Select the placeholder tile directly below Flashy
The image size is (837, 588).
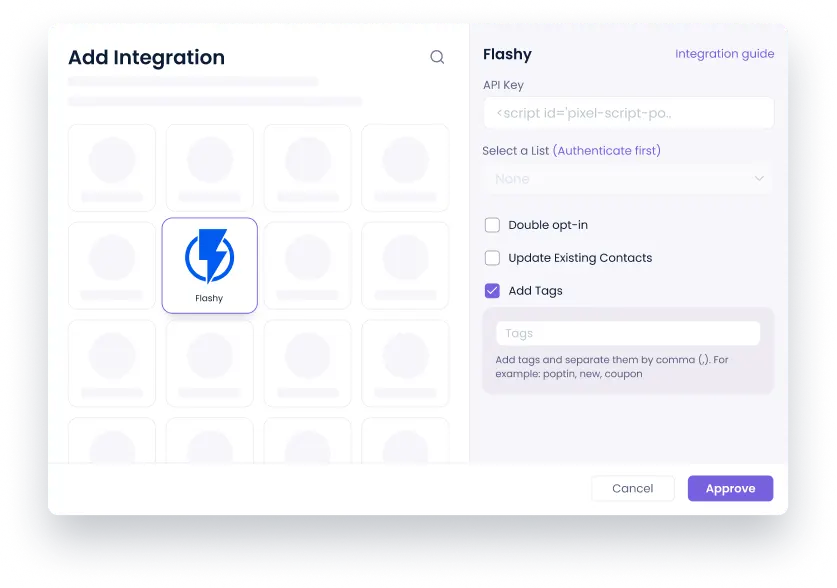[210, 363]
